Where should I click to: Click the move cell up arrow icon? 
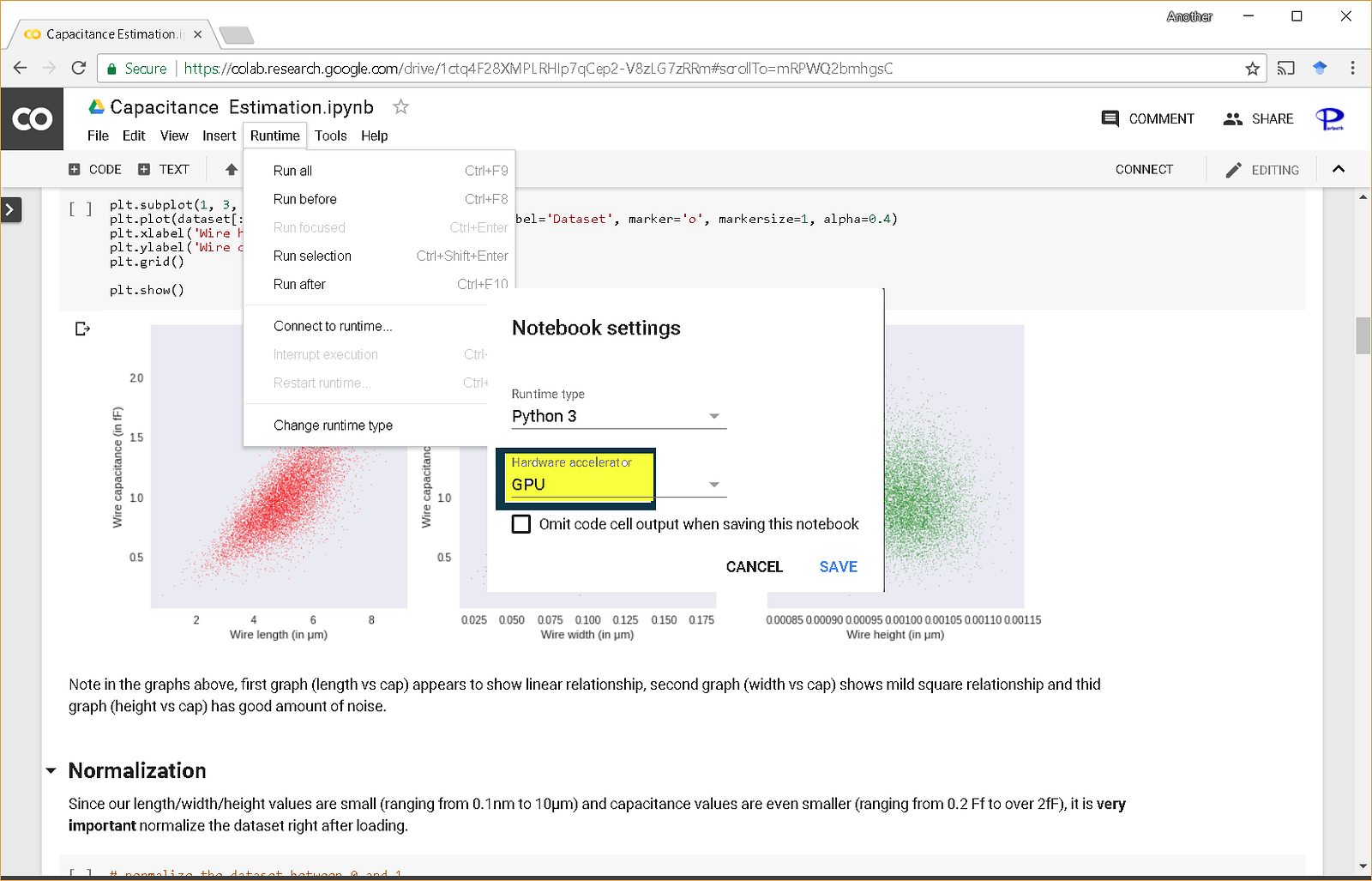click(232, 170)
